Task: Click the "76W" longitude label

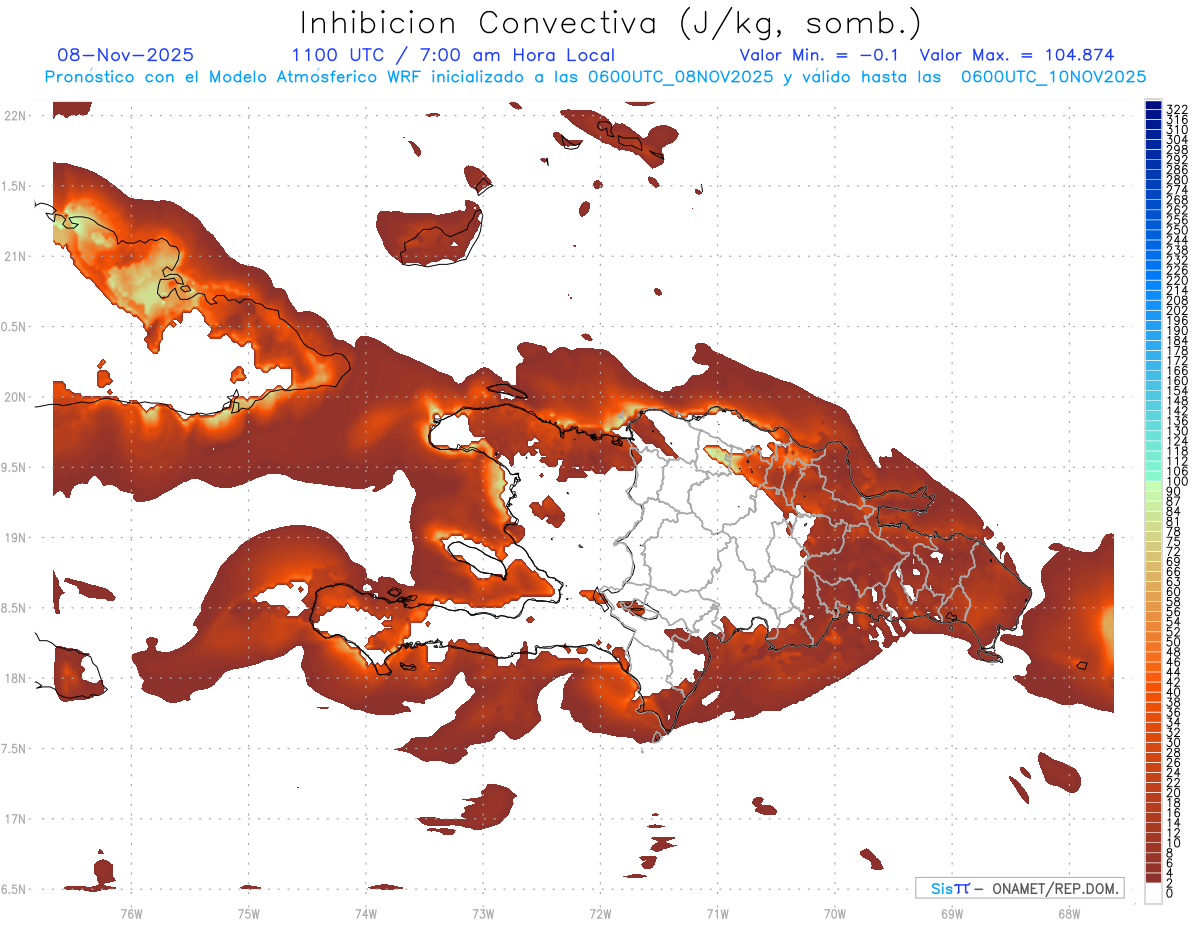Action: (132, 913)
